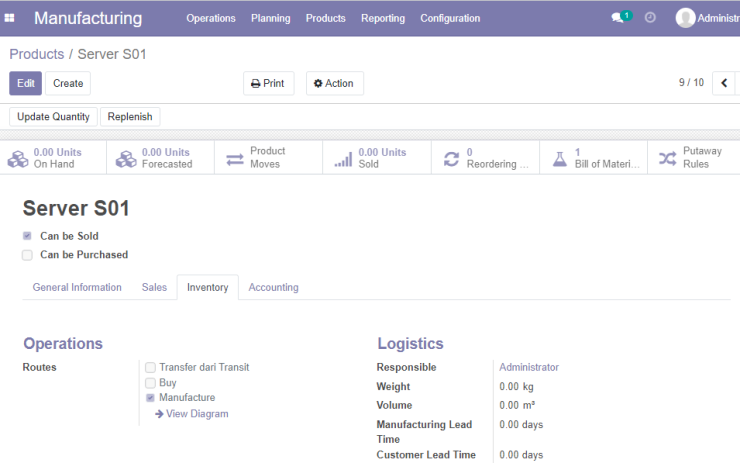This screenshot has width=740, height=463.
Task: Open the Configuration menu
Action: [450, 18]
